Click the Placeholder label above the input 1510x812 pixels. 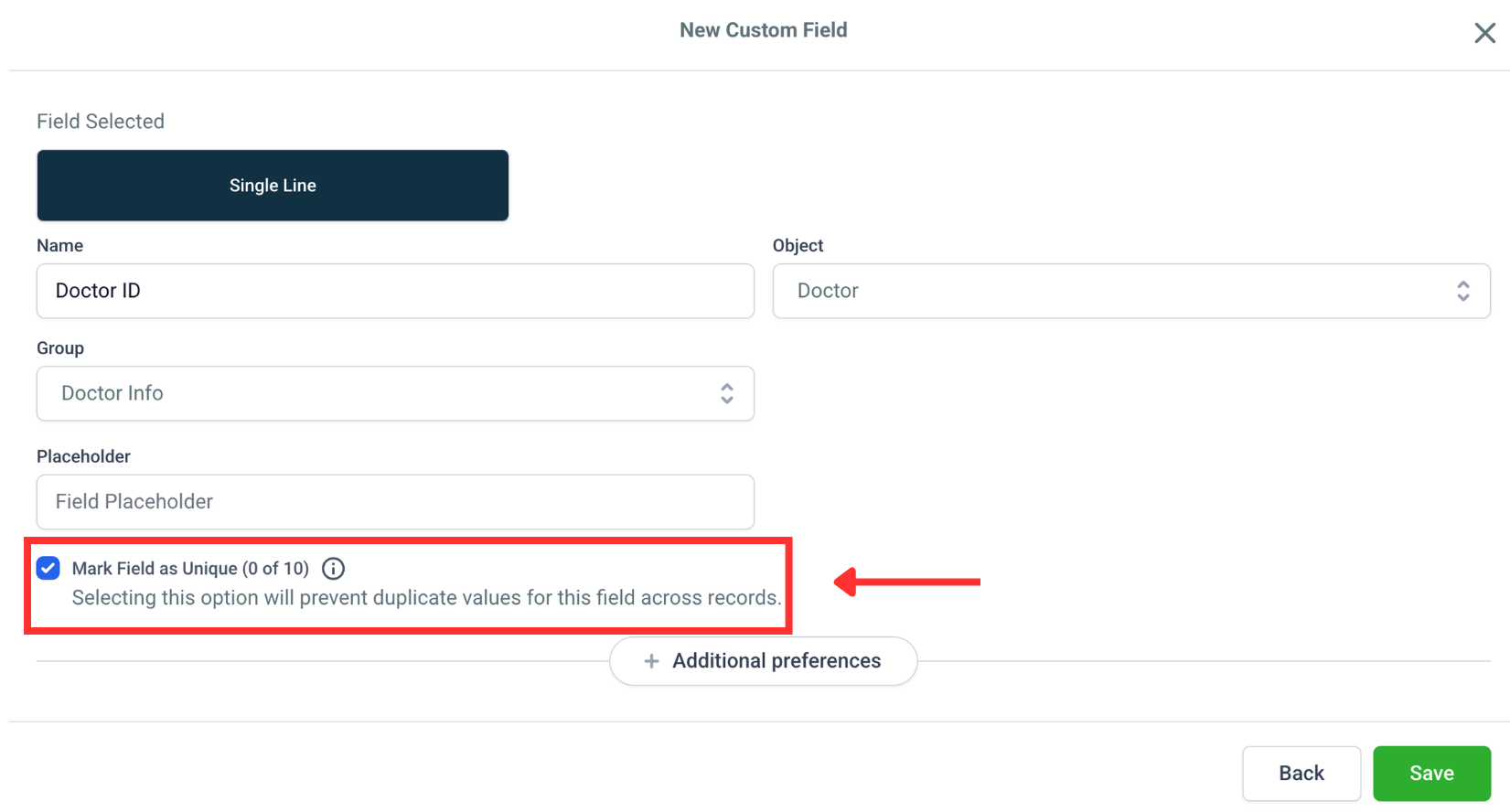[83, 456]
